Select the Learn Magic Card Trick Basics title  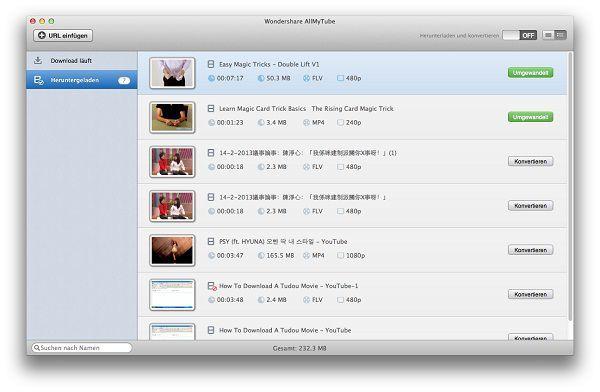306,109
